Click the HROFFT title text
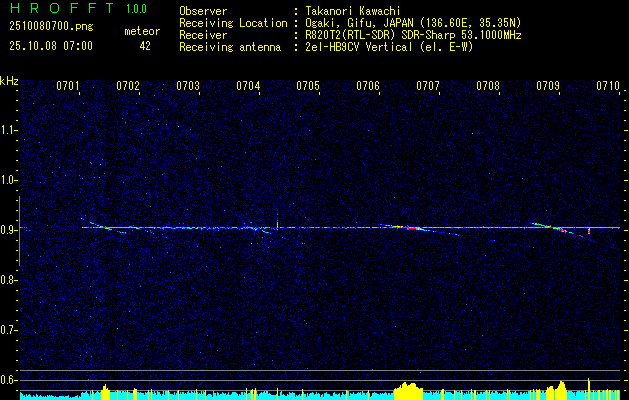The image size is (629, 400). (61, 8)
